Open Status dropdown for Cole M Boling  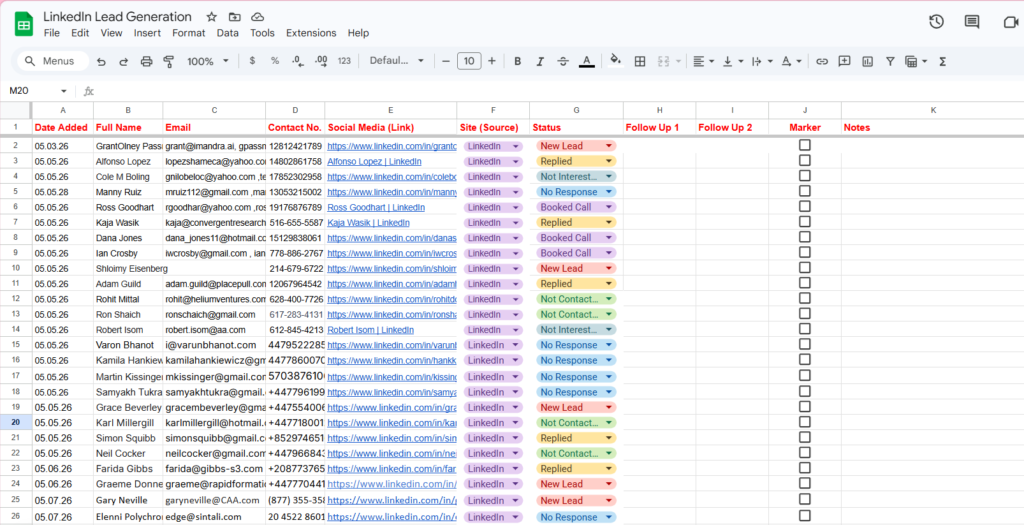tap(609, 176)
